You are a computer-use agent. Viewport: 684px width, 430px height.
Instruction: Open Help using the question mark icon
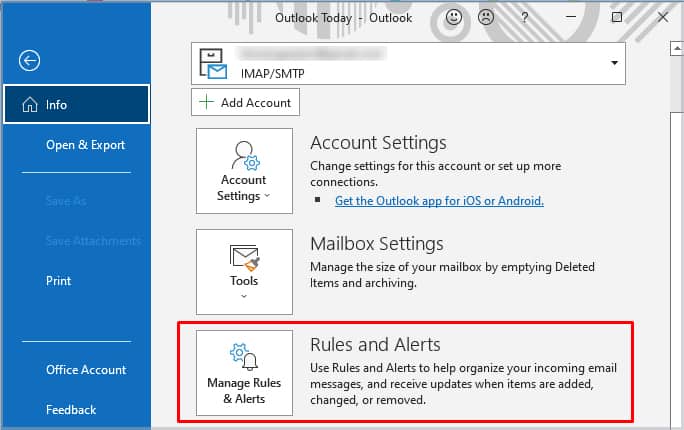pyautogui.click(x=525, y=17)
